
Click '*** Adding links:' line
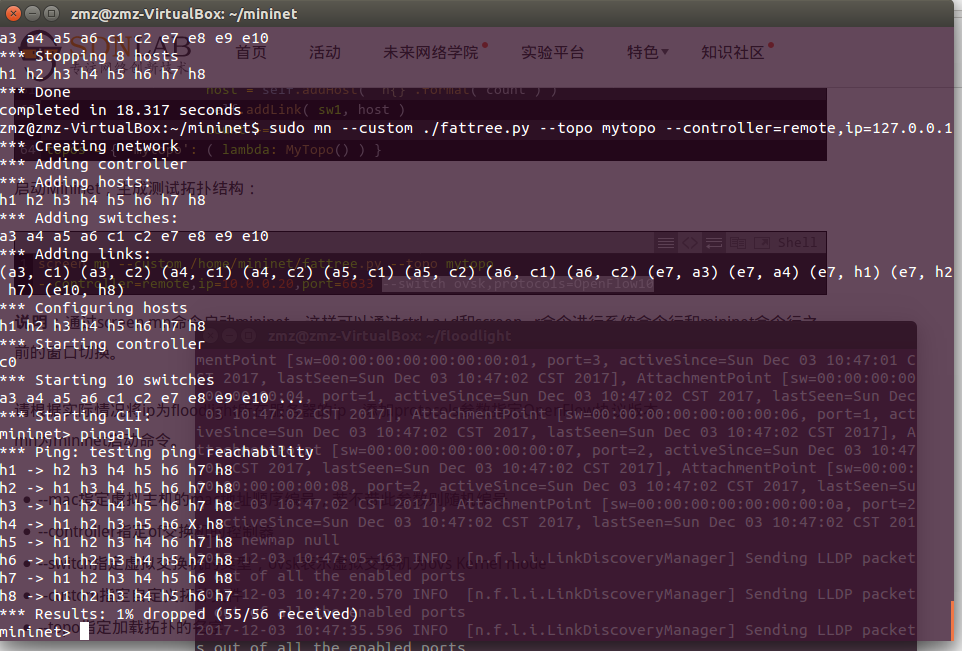75,254
